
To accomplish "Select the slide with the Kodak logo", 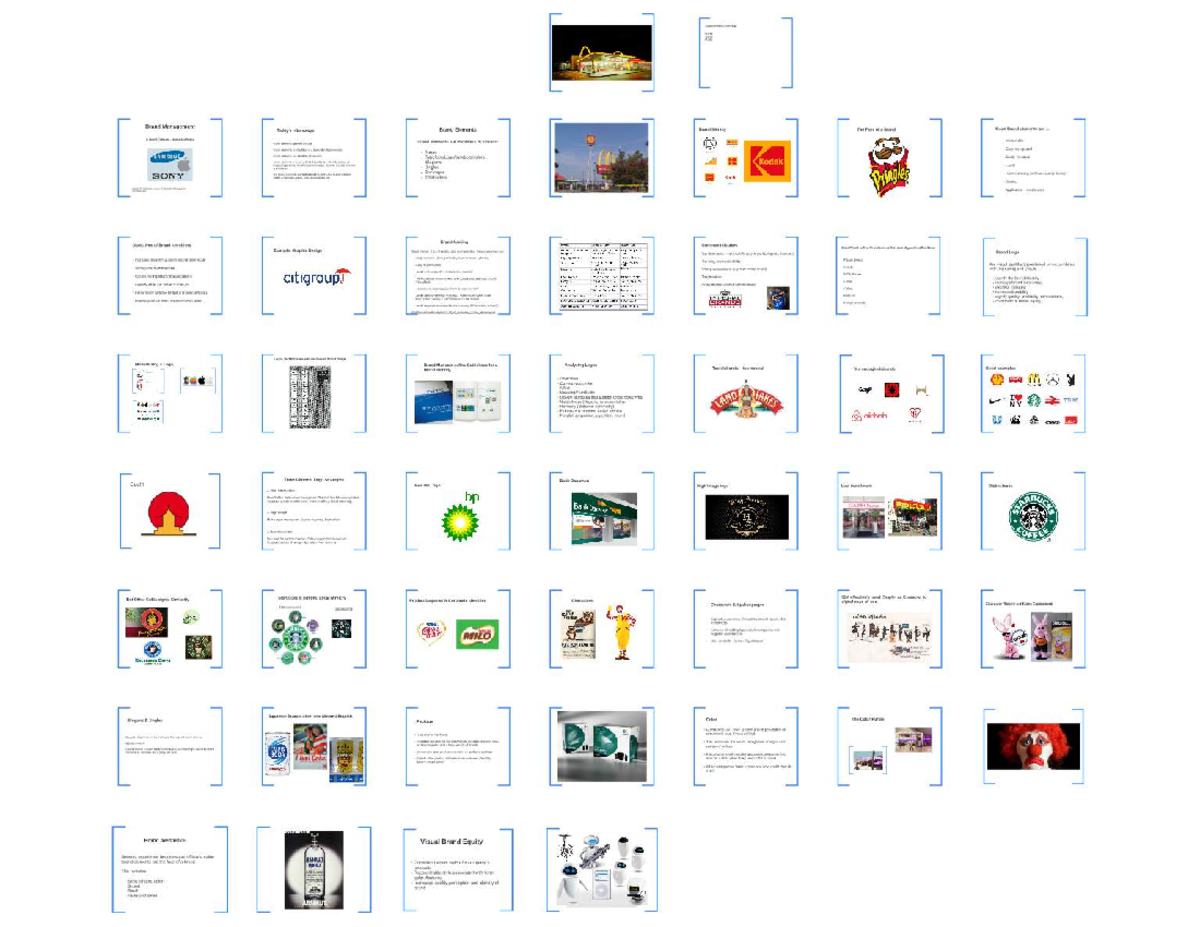I will 746,159.
